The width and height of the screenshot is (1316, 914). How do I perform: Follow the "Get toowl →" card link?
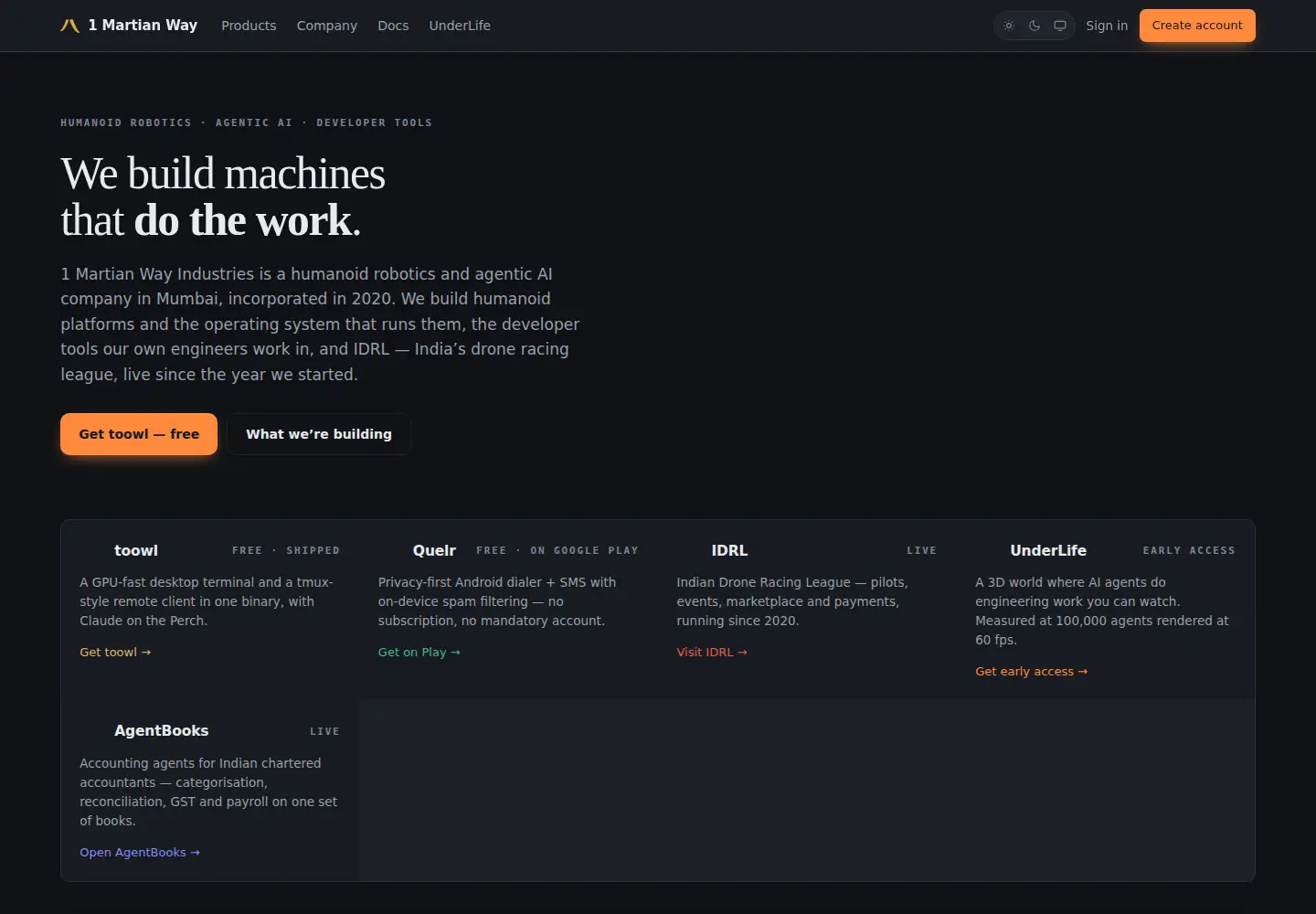click(115, 652)
